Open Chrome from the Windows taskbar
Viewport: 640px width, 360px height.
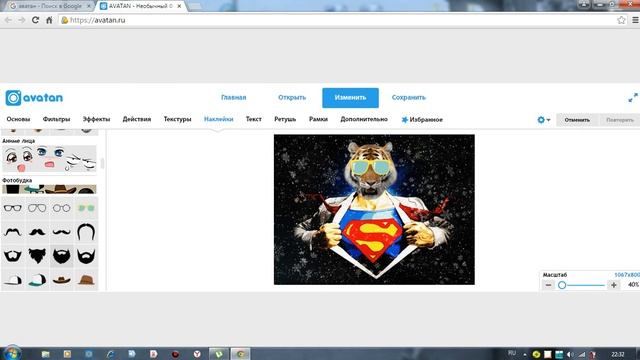click(240, 354)
